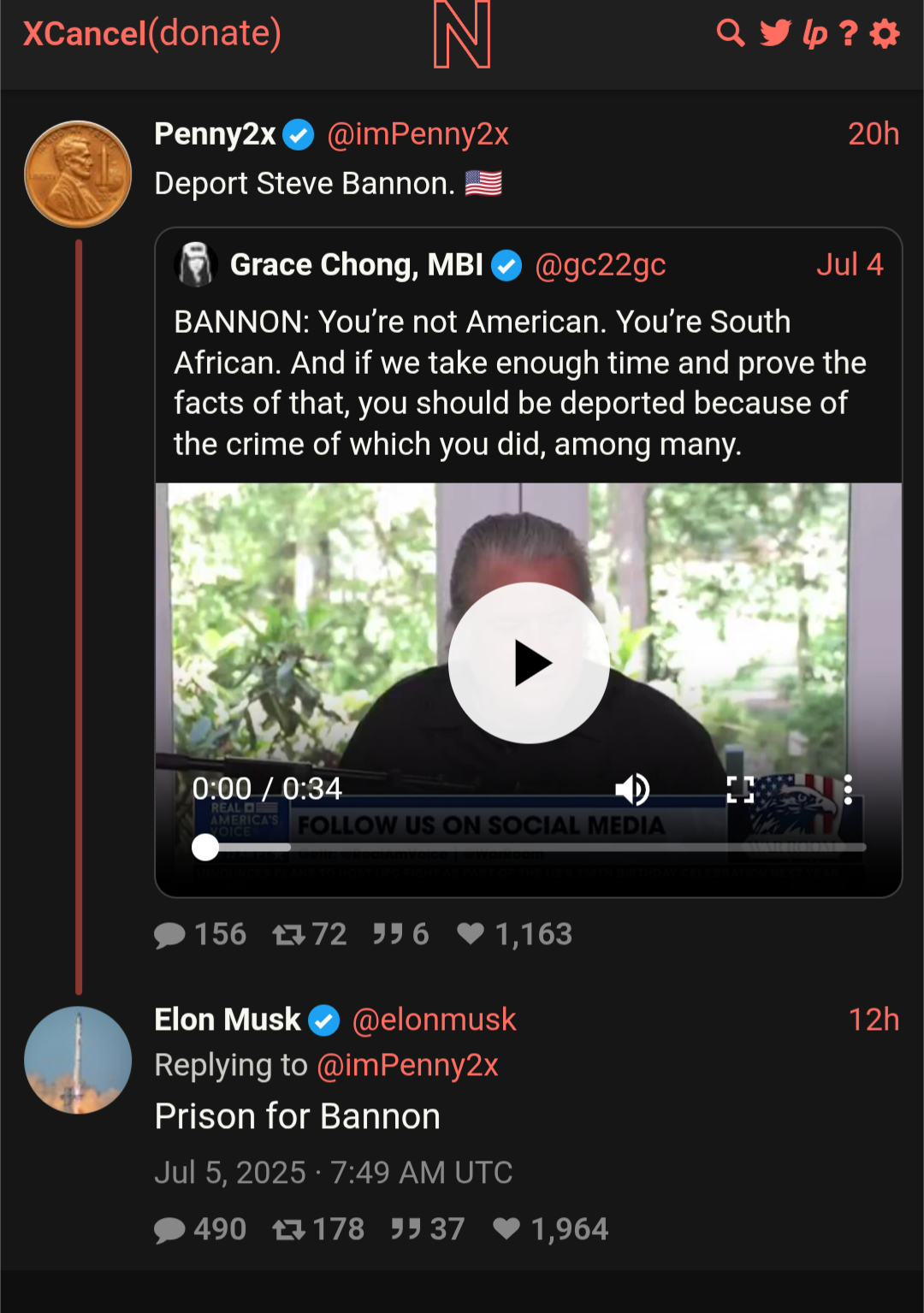The width and height of the screenshot is (924, 1313).
Task: Open Elon Musk rocket avatar
Action: pyautogui.click(x=78, y=1060)
